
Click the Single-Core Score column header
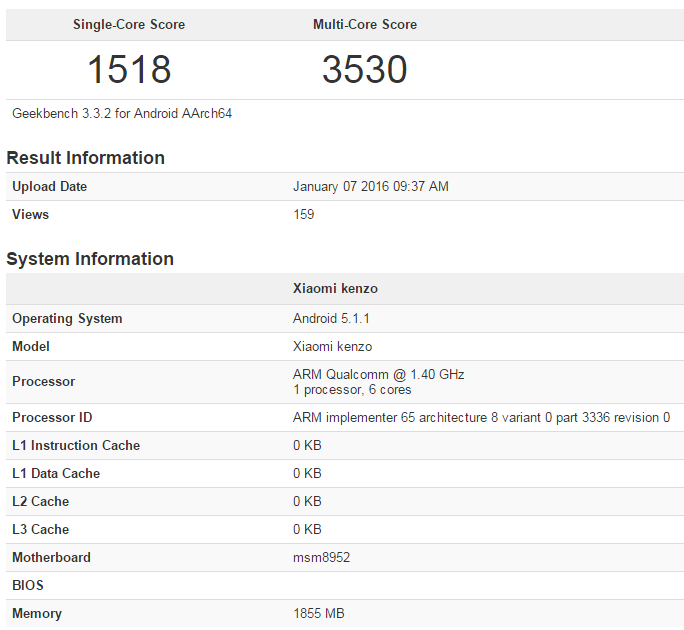coord(129,24)
